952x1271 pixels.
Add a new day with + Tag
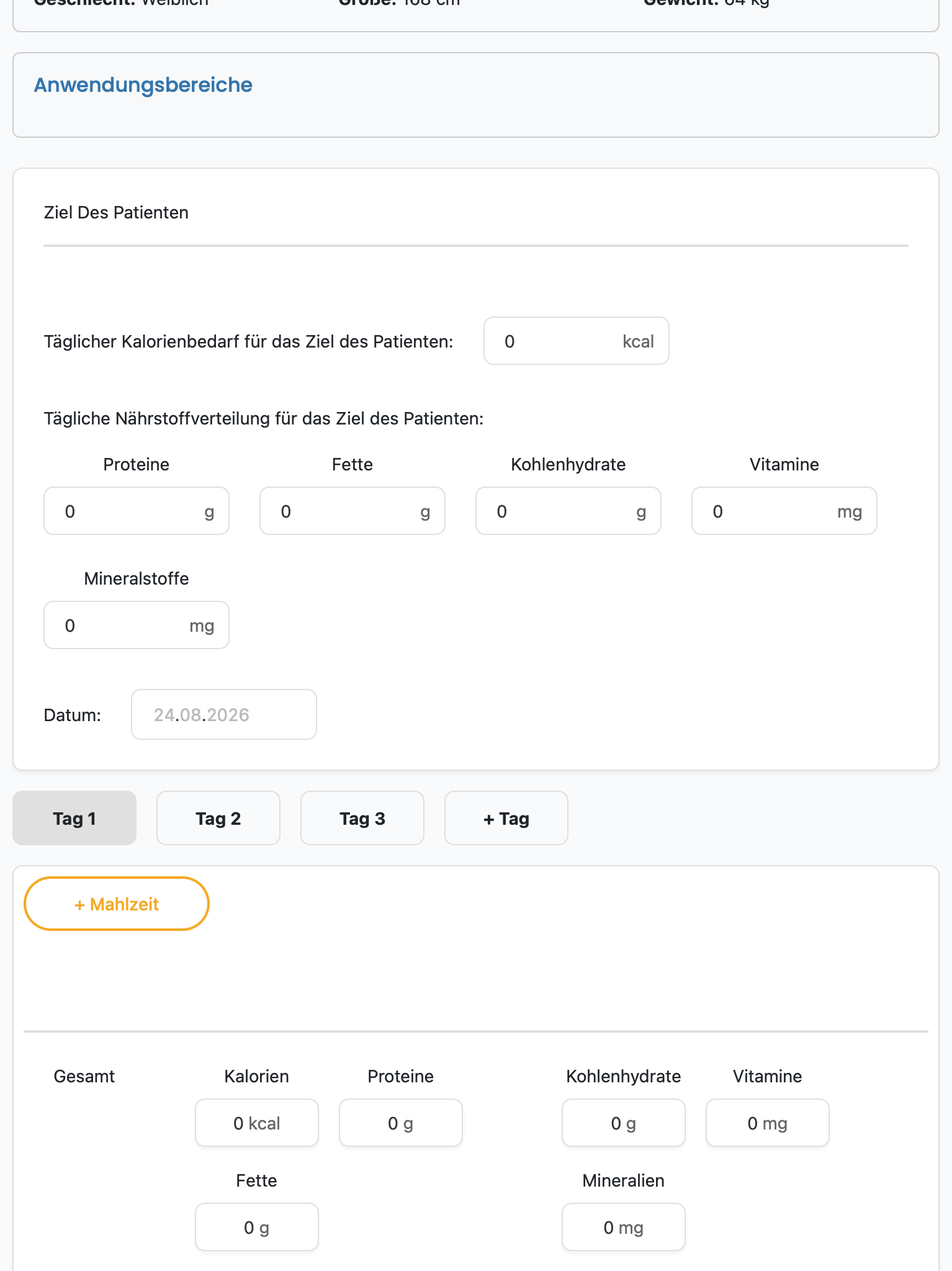506,818
